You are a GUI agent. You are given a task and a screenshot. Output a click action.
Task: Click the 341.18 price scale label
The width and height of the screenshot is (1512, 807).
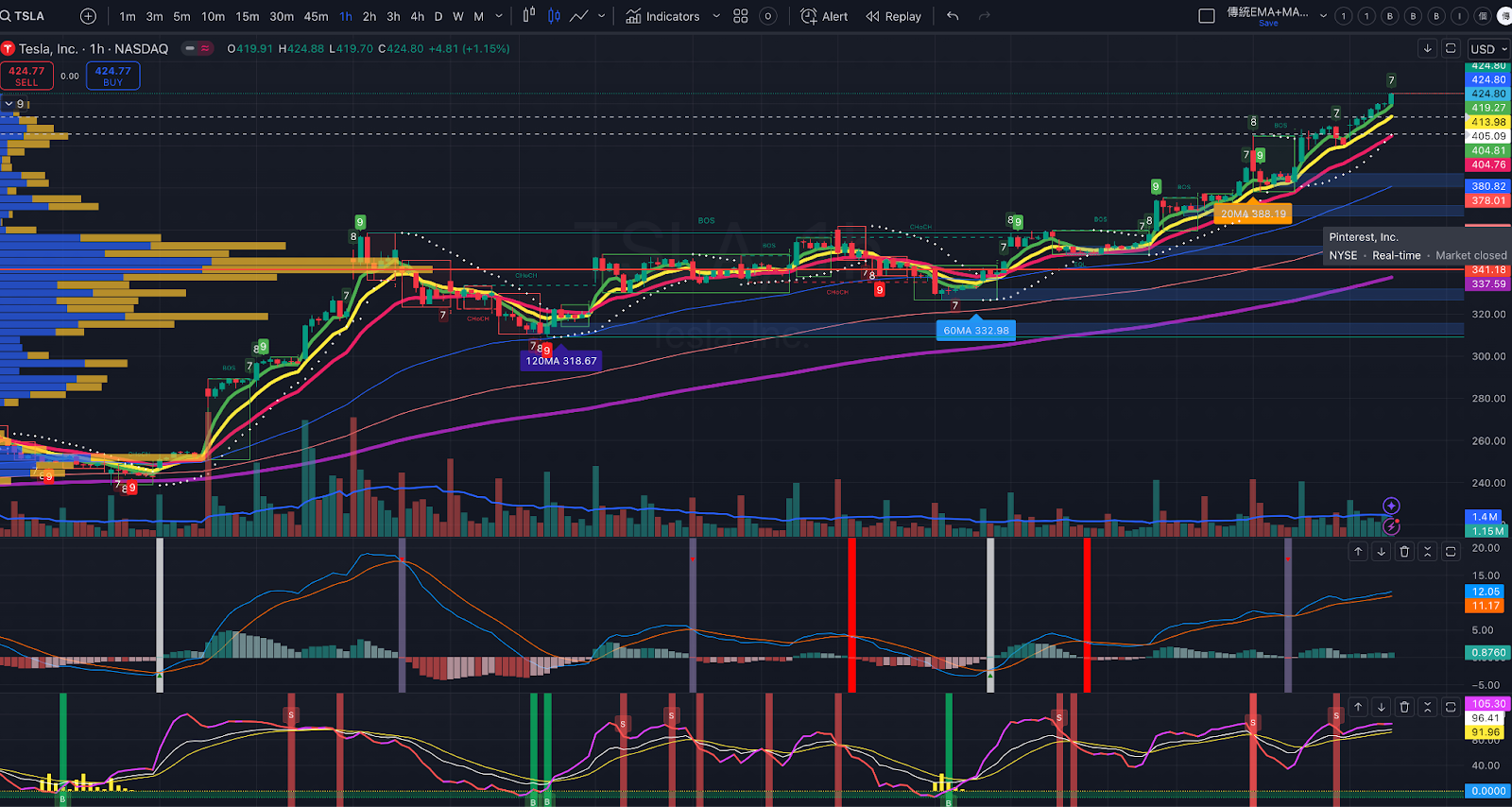click(x=1488, y=270)
